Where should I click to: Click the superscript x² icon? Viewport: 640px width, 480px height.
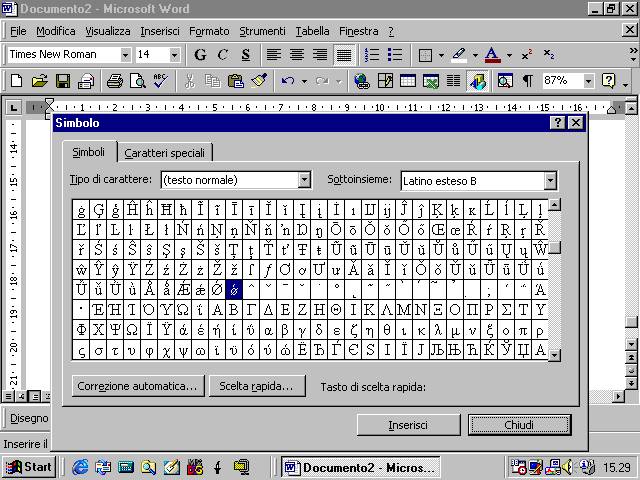(527, 55)
